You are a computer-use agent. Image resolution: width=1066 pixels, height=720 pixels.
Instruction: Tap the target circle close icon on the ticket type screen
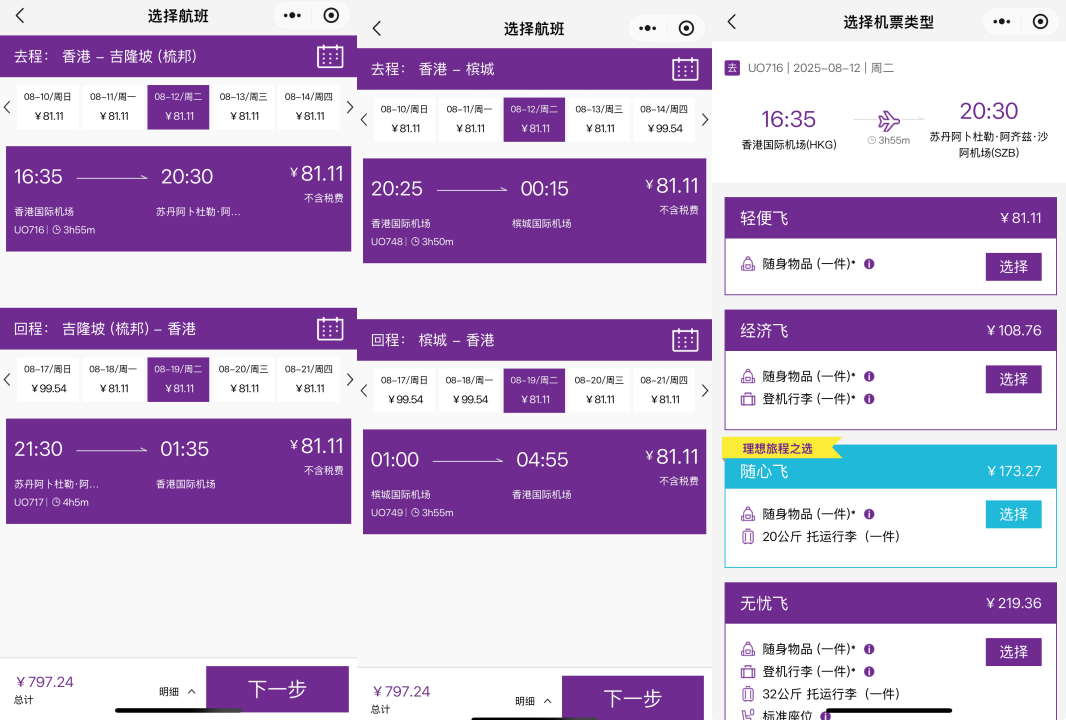pos(1040,21)
